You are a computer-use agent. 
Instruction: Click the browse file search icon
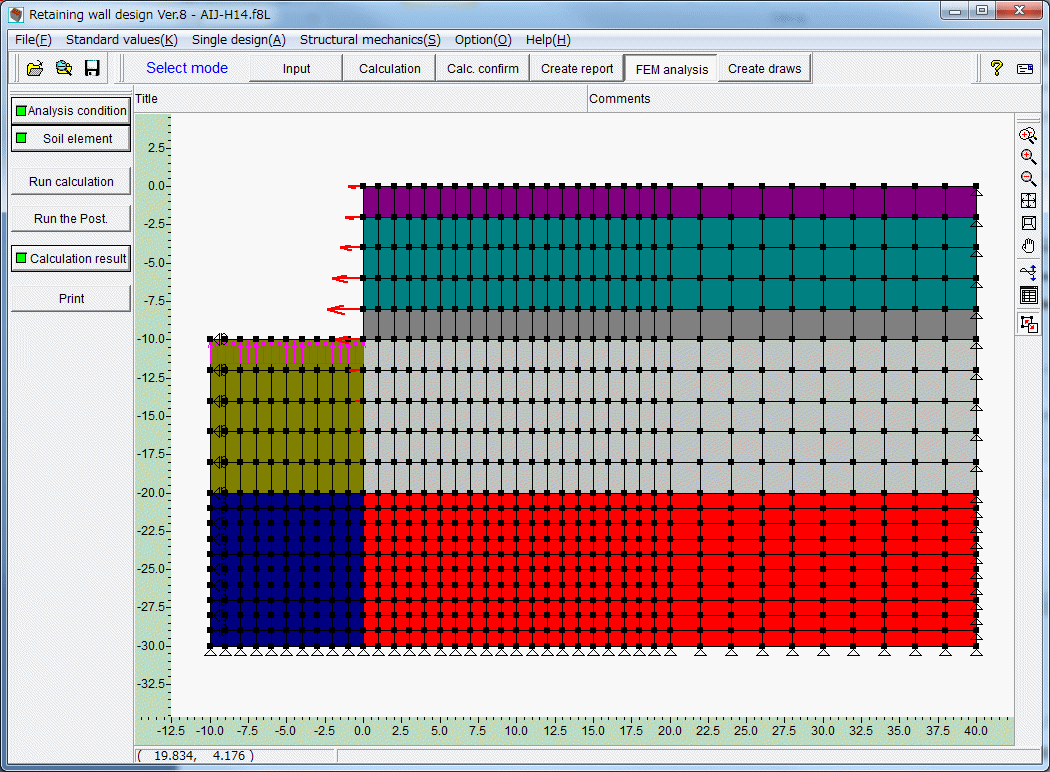(x=64, y=68)
